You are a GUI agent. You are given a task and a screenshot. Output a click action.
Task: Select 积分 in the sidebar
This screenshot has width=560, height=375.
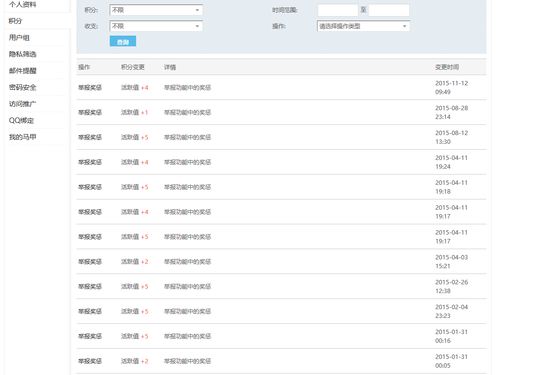pyautogui.click(x=15, y=21)
